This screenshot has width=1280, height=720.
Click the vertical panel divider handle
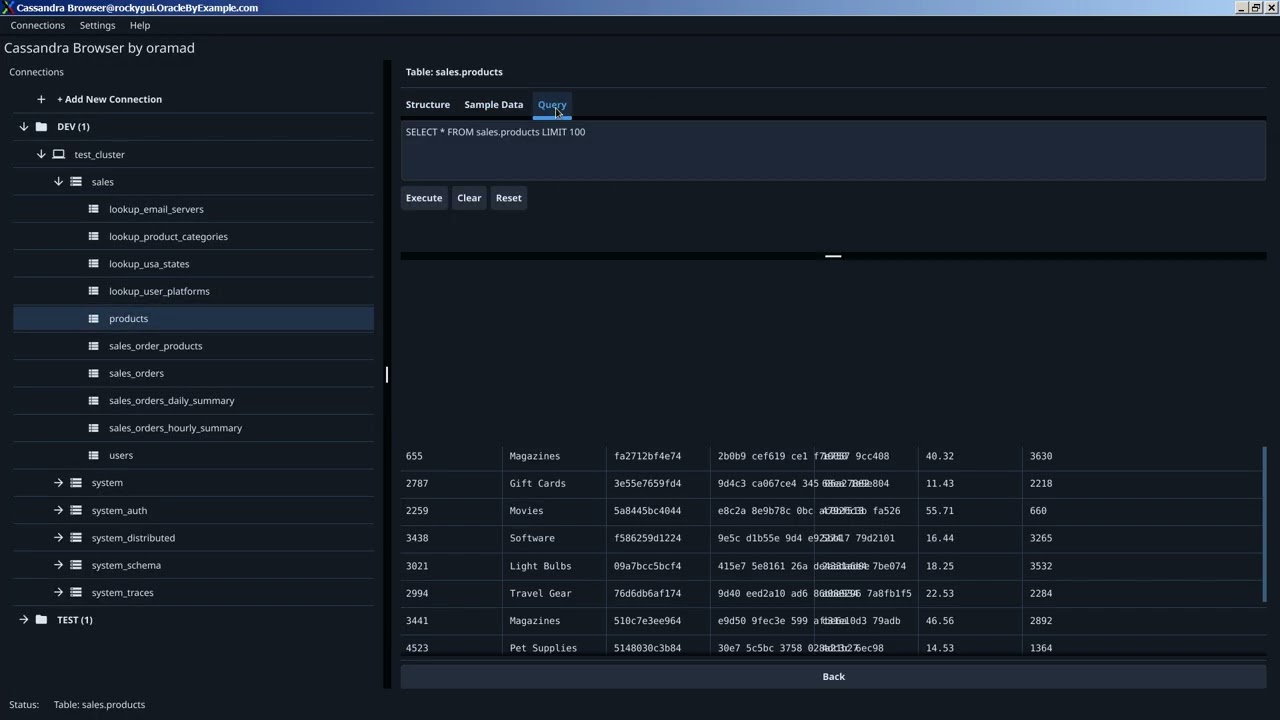point(387,374)
